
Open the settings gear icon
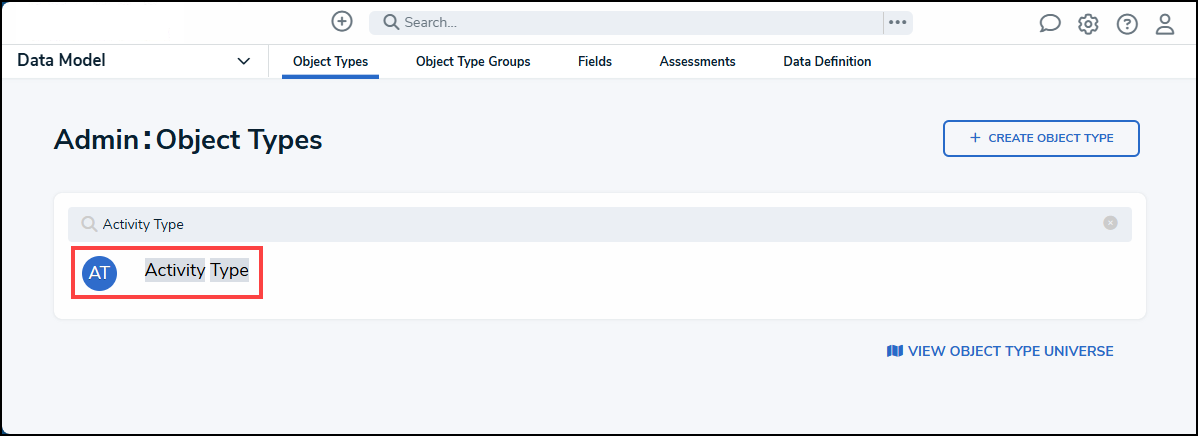(1088, 24)
